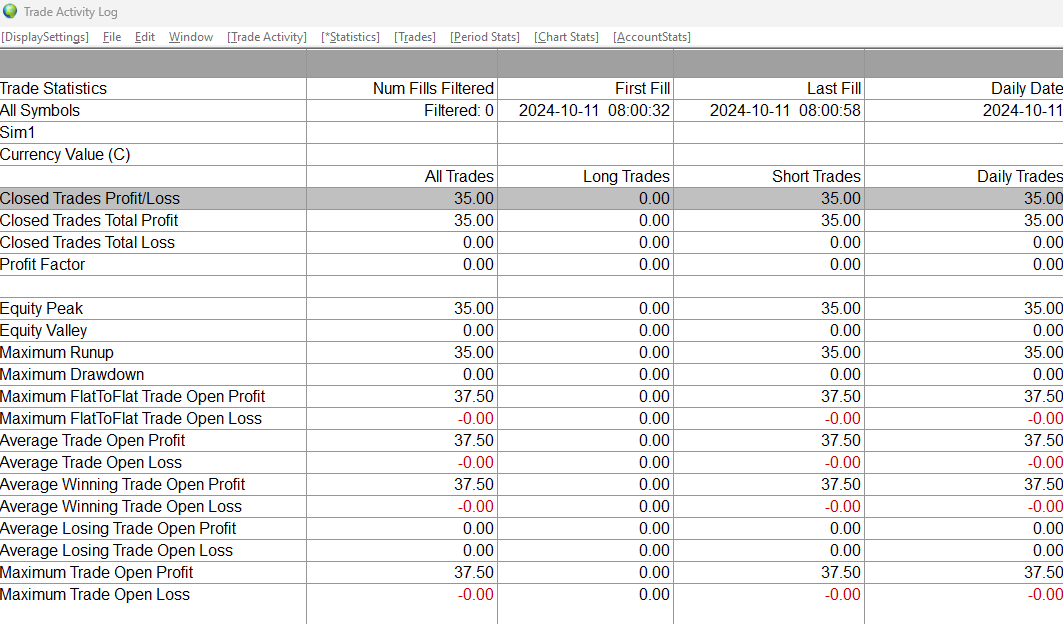Click All Trades value for Equity Peak
The width and height of the screenshot is (1063, 624).
tap(474, 309)
